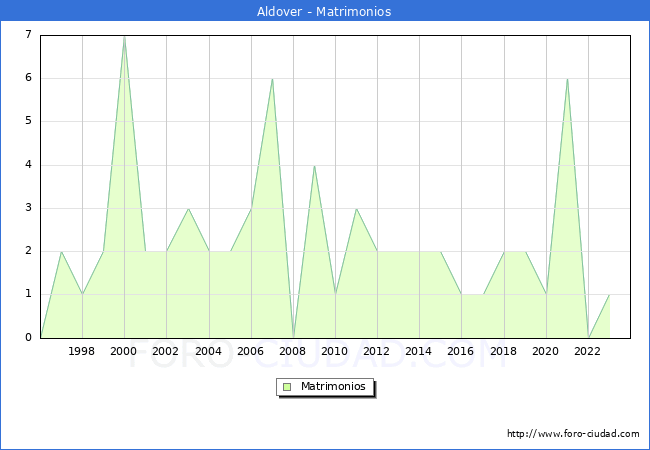Screen dimensions: 650x450
Task: Click the 2021 peak at value 6
Action: tap(567, 79)
